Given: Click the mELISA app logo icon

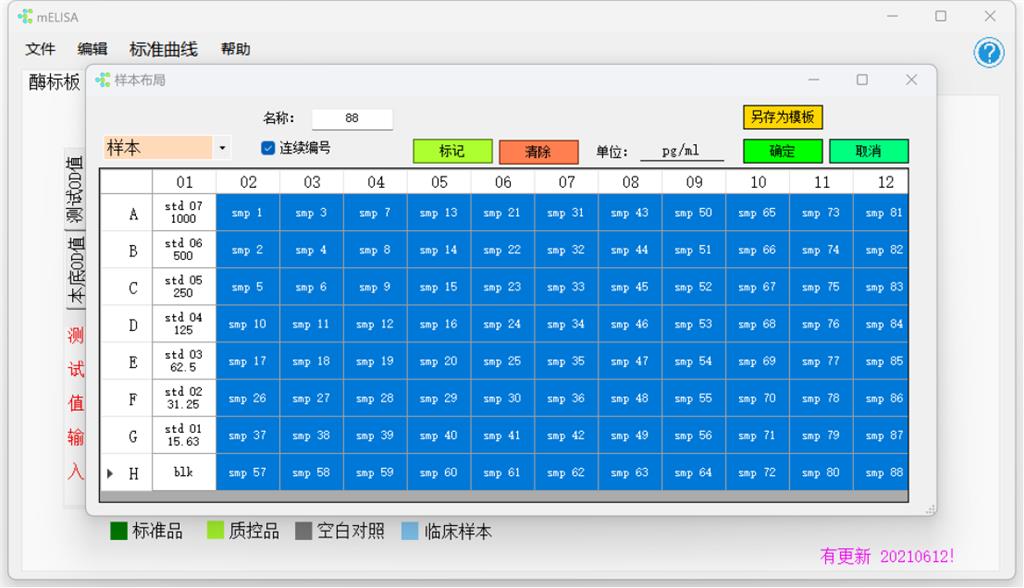Looking at the screenshot, I should [x=25, y=16].
